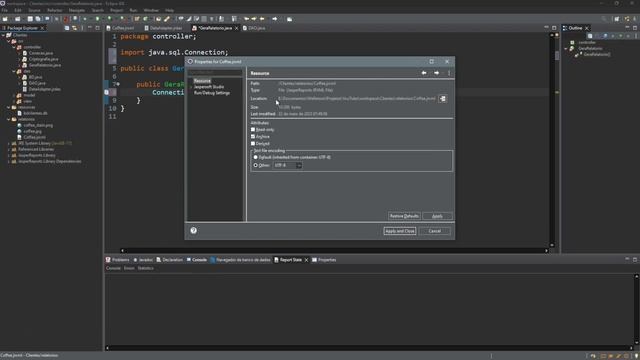This screenshot has width=640, height=360.
Task: Open the Run menu
Action: pos(133,10)
